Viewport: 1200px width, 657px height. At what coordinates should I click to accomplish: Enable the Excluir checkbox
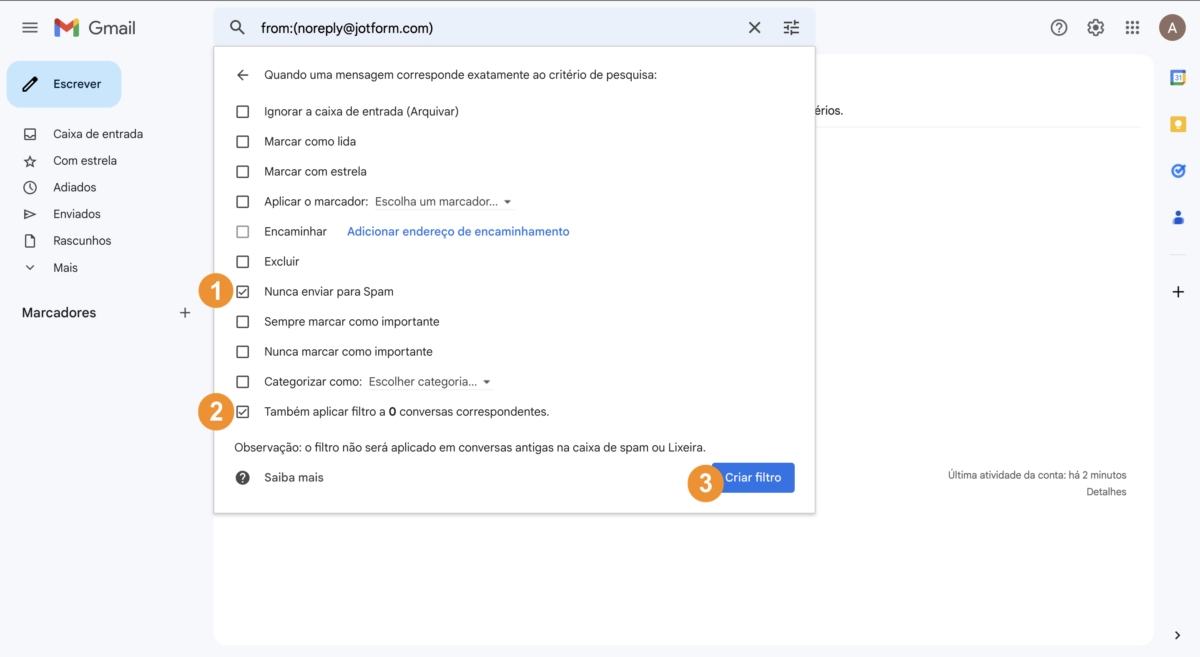point(242,262)
